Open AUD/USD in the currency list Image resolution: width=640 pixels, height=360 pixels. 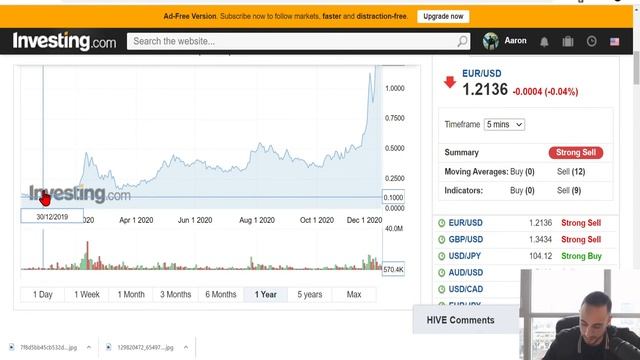pyautogui.click(x=466, y=273)
